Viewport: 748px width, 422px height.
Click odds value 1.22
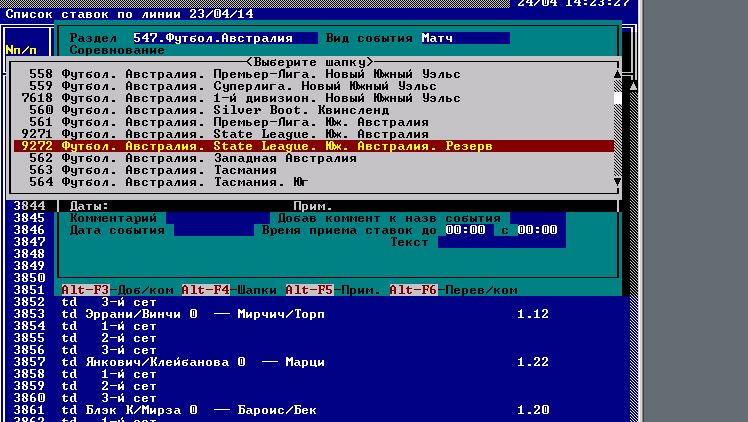533,362
